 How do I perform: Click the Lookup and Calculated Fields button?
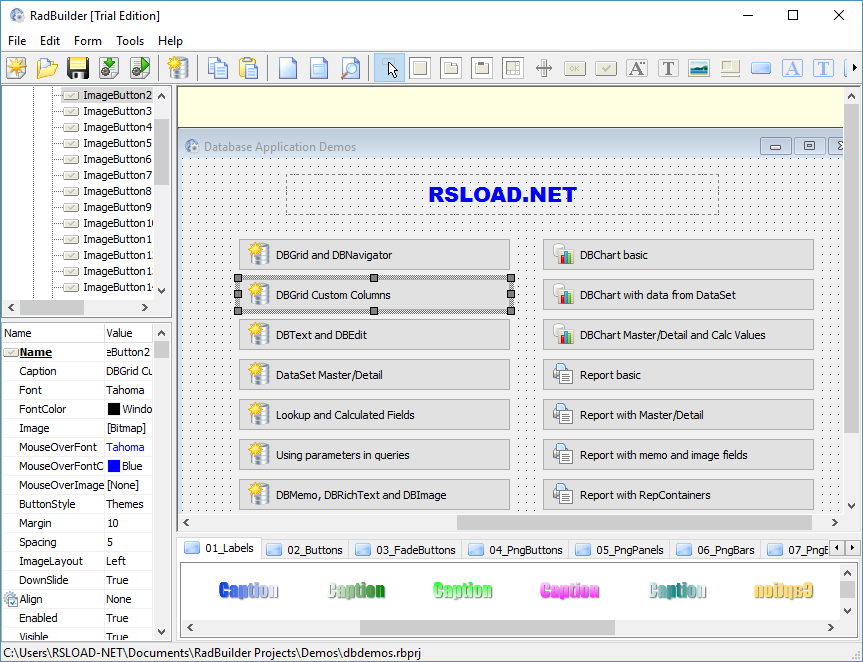374,415
